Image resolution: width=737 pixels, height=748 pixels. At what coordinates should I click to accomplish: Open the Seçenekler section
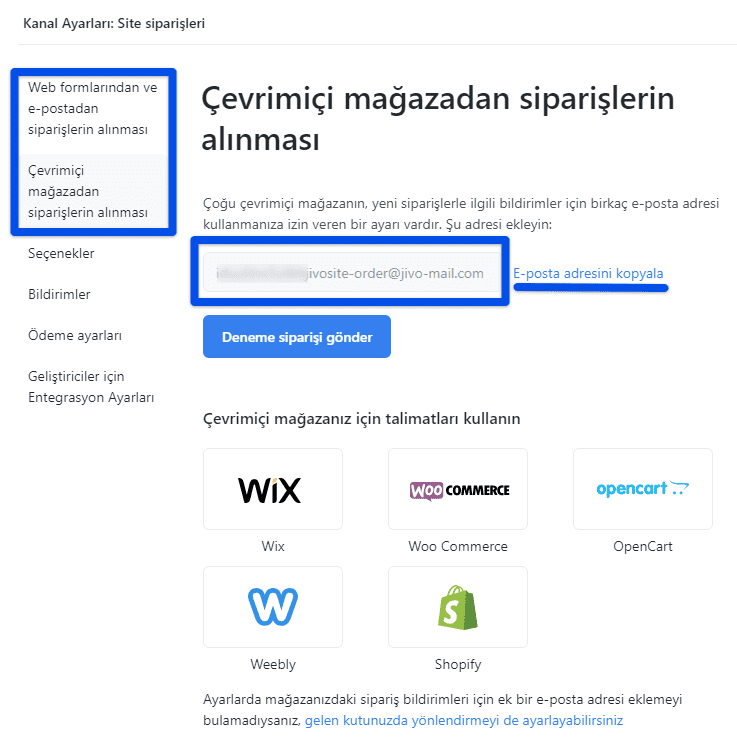tap(61, 253)
